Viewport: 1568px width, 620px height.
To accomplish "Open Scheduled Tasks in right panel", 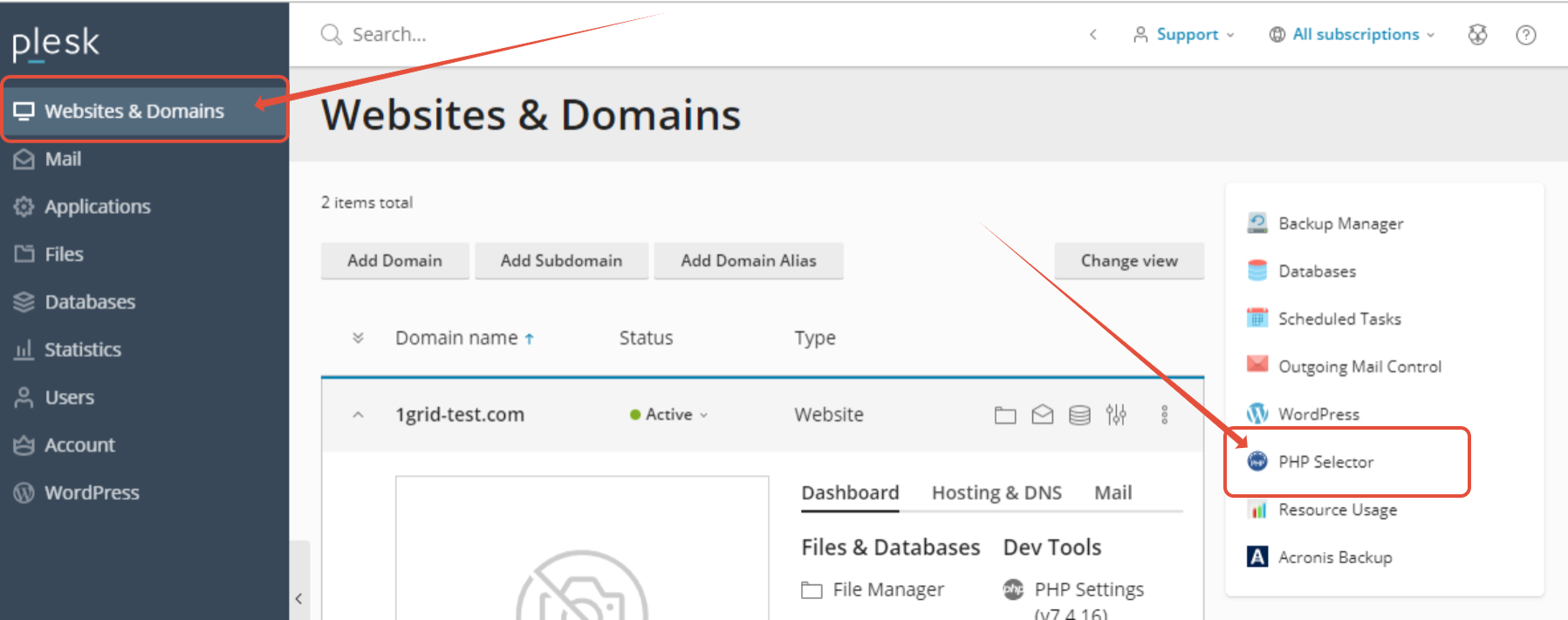I will [x=1339, y=320].
